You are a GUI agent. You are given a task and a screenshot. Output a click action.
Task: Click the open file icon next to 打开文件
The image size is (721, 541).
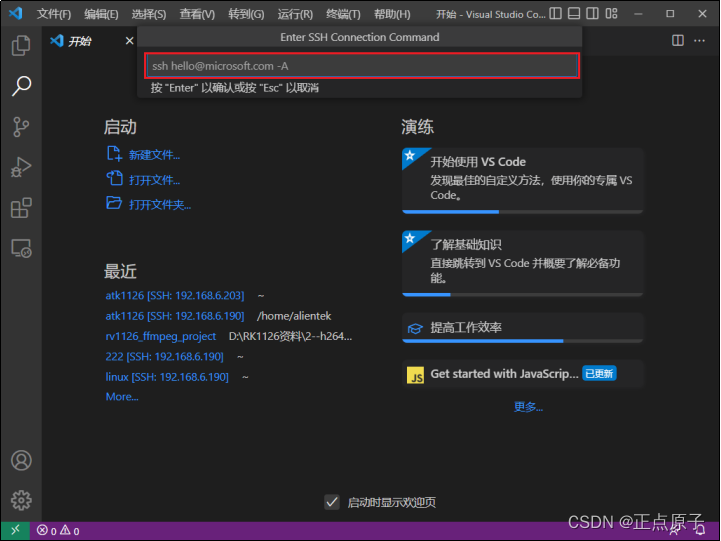coord(114,178)
